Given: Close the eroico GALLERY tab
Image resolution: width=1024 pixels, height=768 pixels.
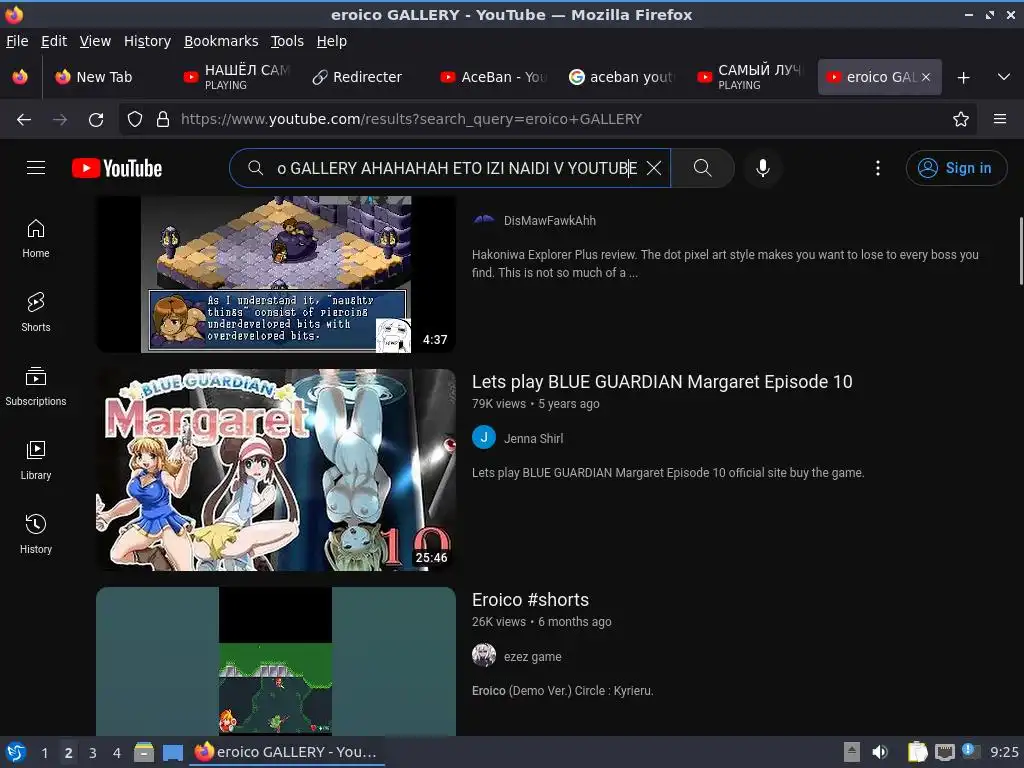Looking at the screenshot, I should coord(926,77).
